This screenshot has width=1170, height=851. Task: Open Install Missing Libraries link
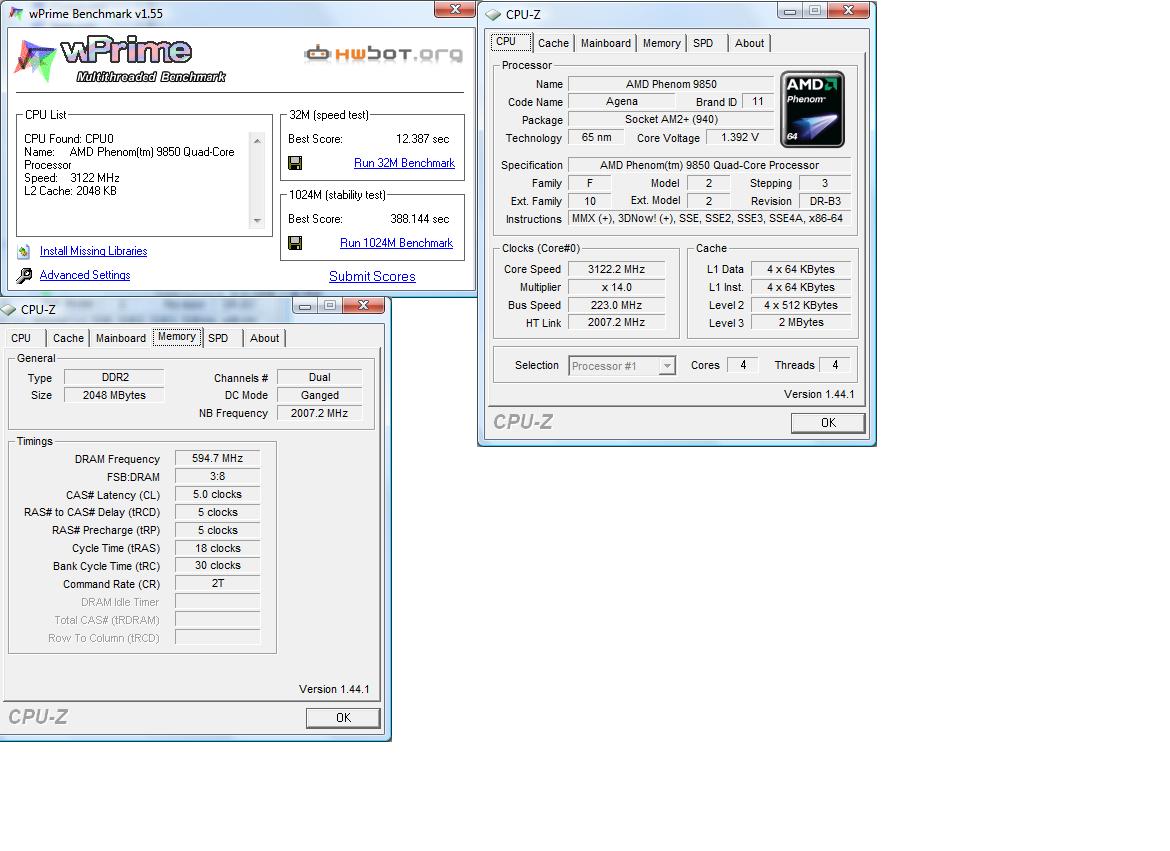[x=93, y=251]
